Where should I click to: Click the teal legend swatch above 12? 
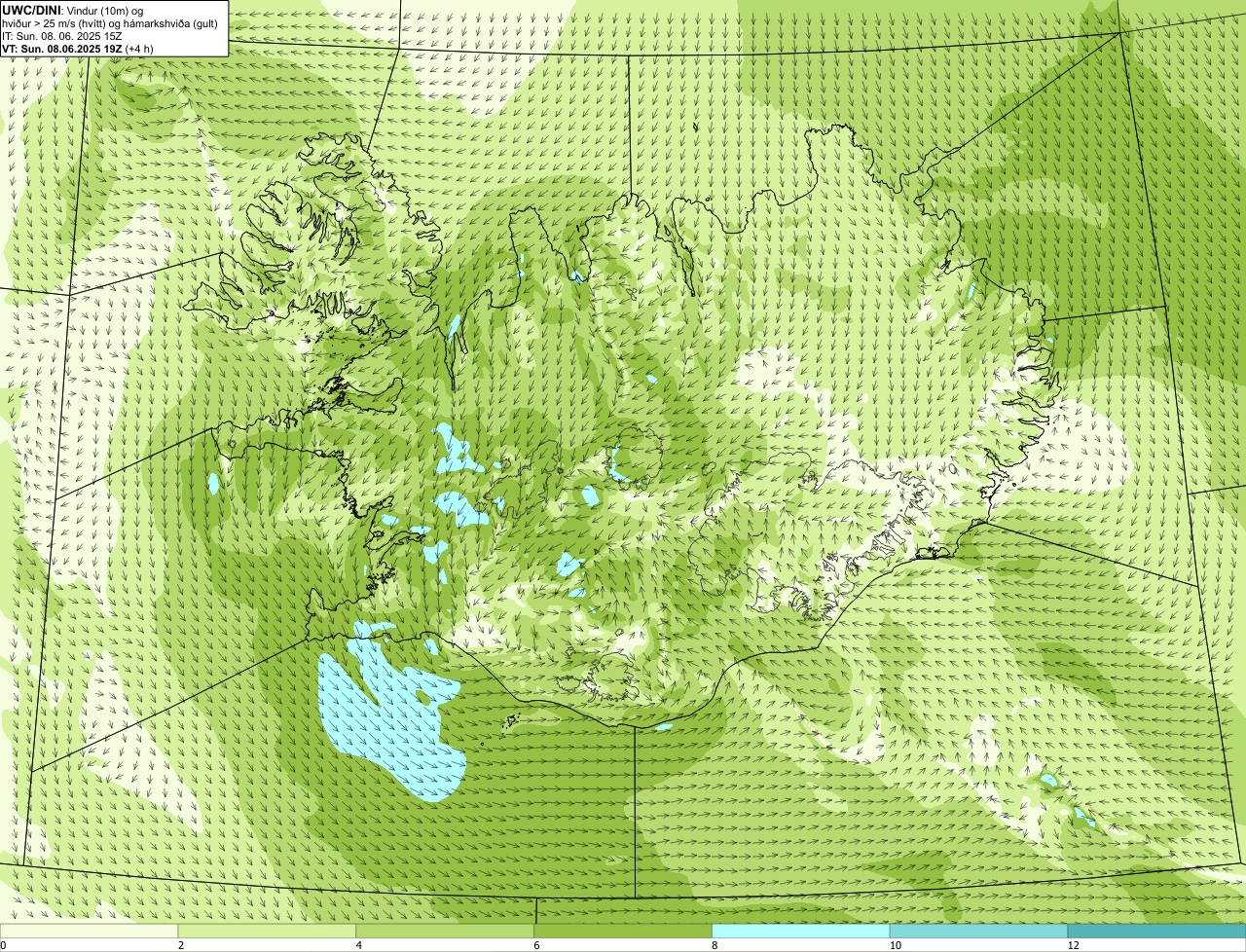click(x=1157, y=931)
